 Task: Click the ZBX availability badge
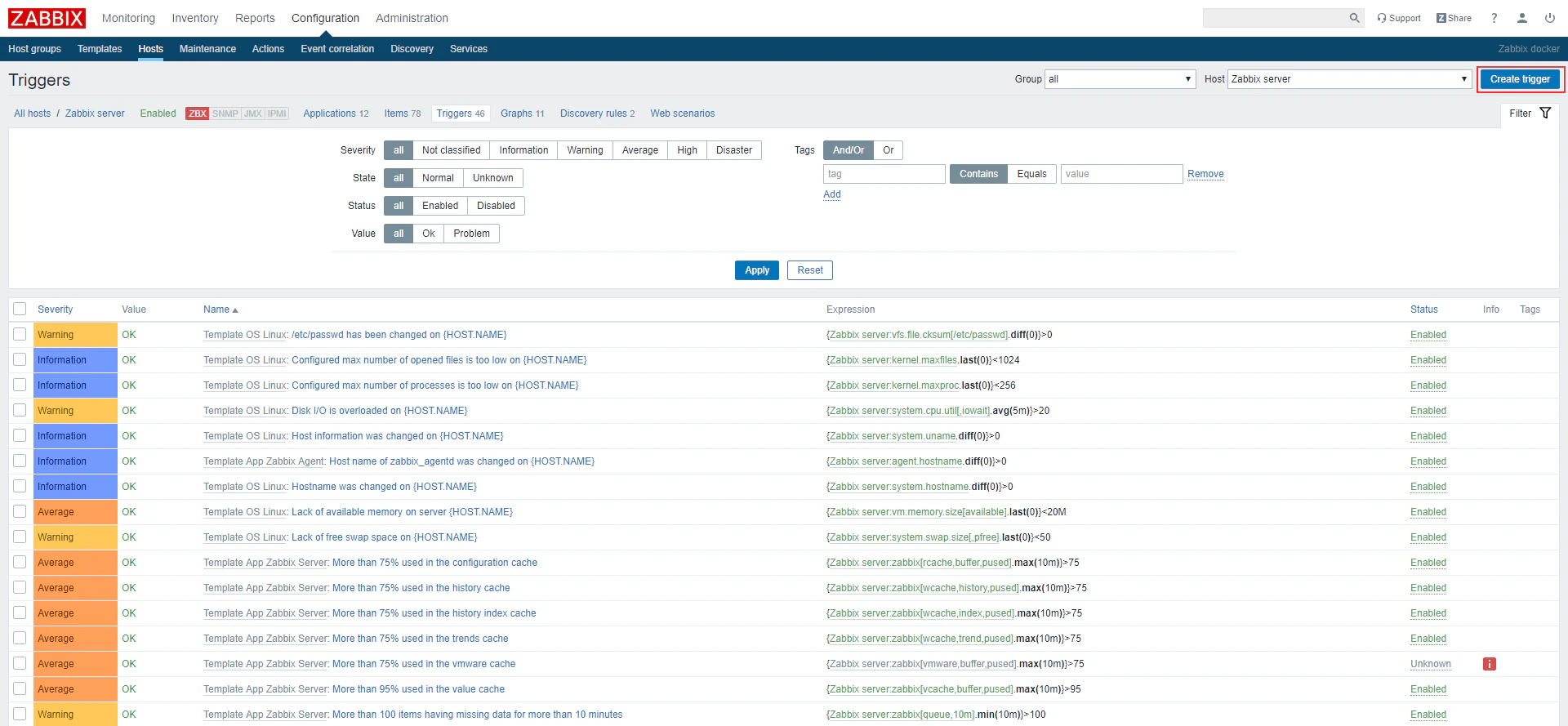(198, 114)
